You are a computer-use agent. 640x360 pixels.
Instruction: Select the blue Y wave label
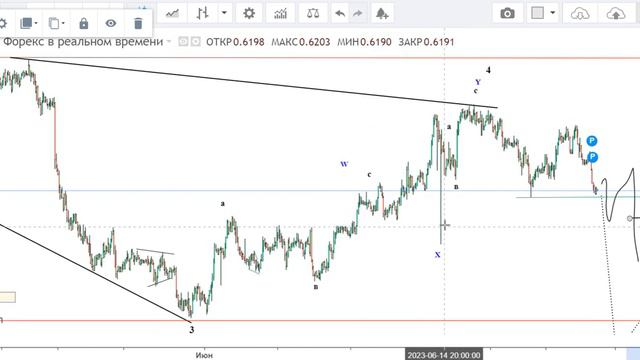pos(478,82)
